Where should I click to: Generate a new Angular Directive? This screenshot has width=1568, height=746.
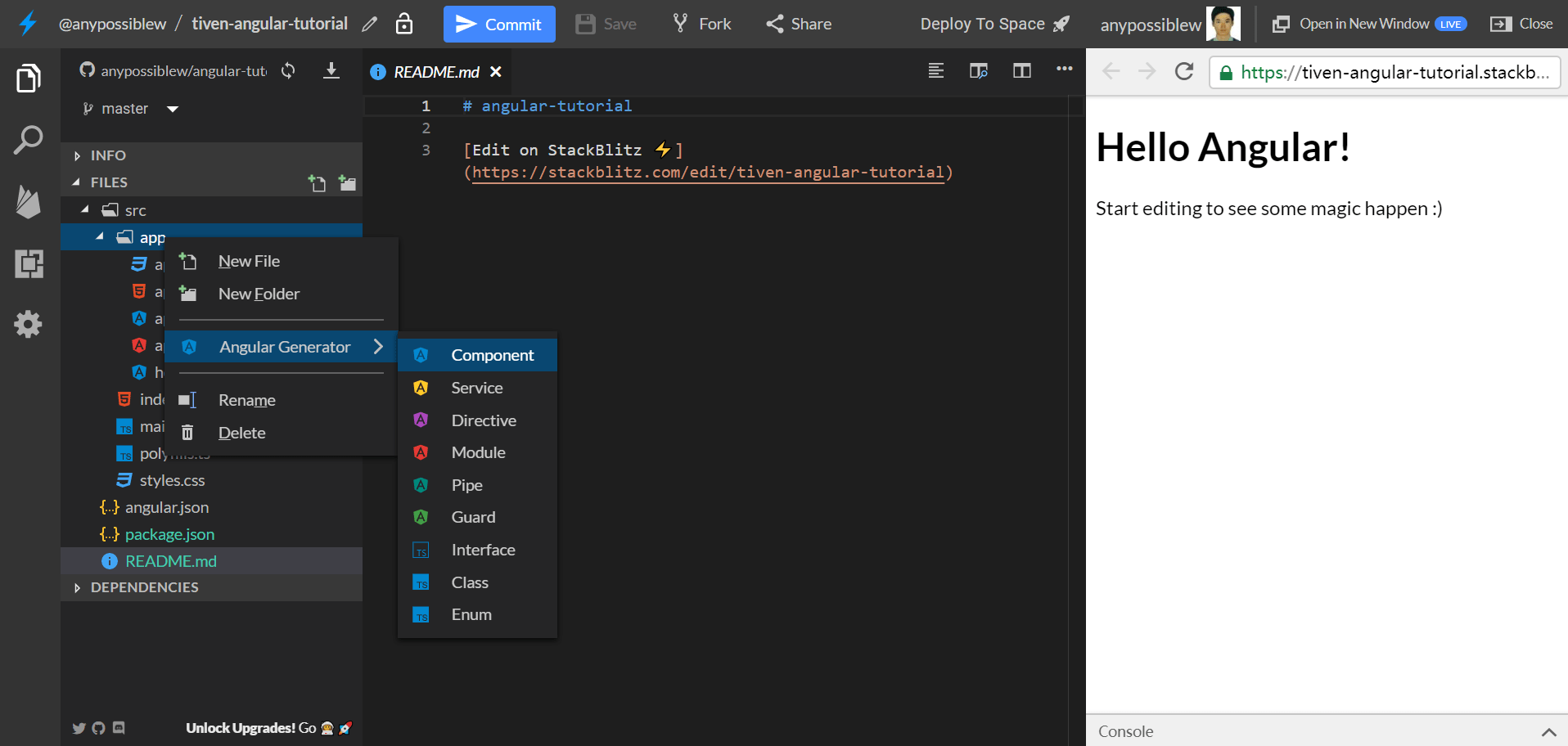pos(477,420)
